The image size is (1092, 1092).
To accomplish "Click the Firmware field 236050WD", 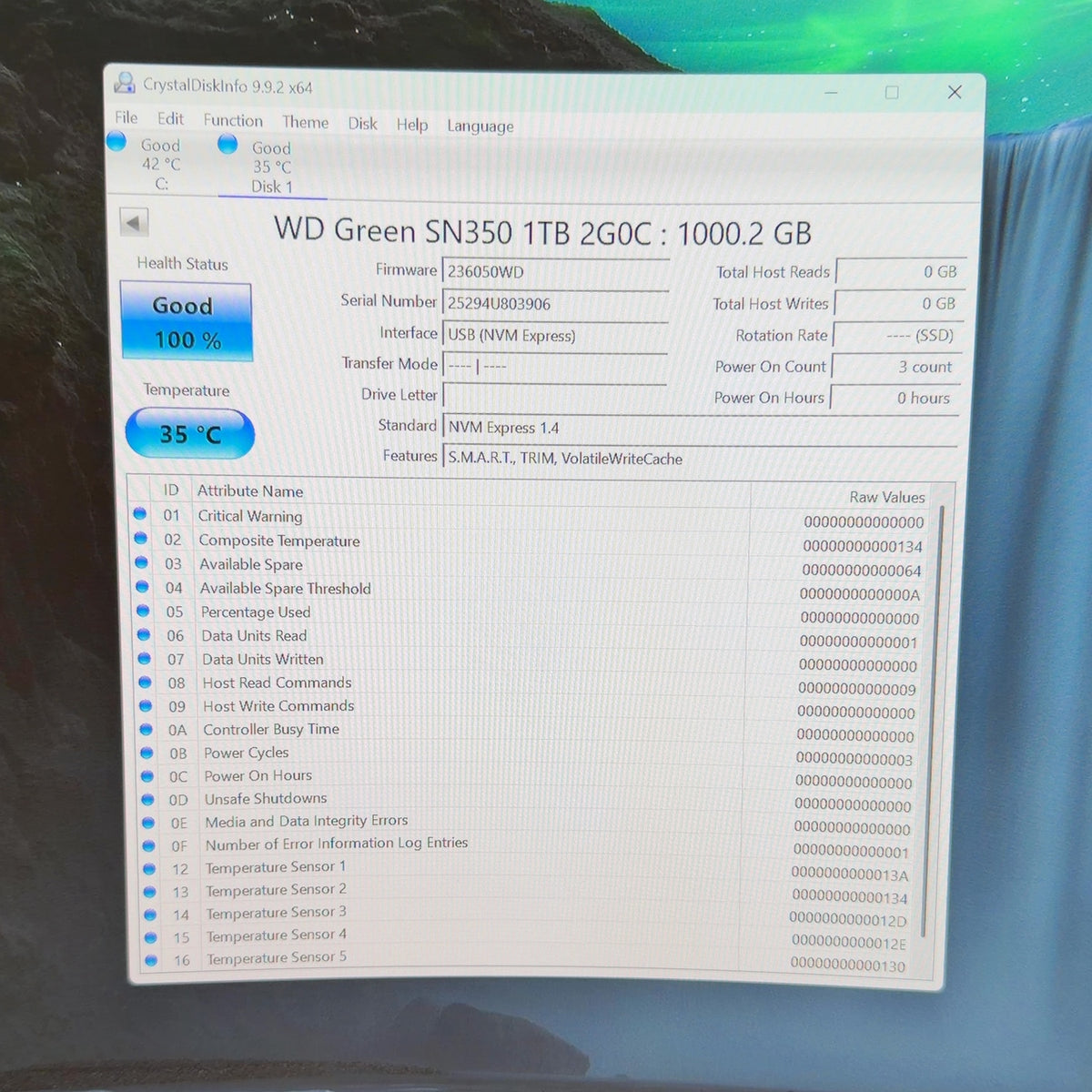I will (555, 271).
